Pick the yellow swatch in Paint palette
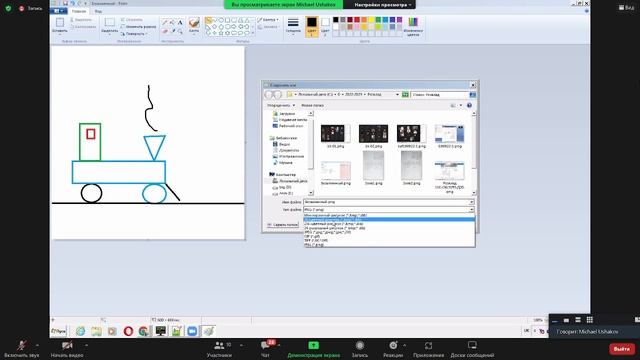 click(371, 20)
